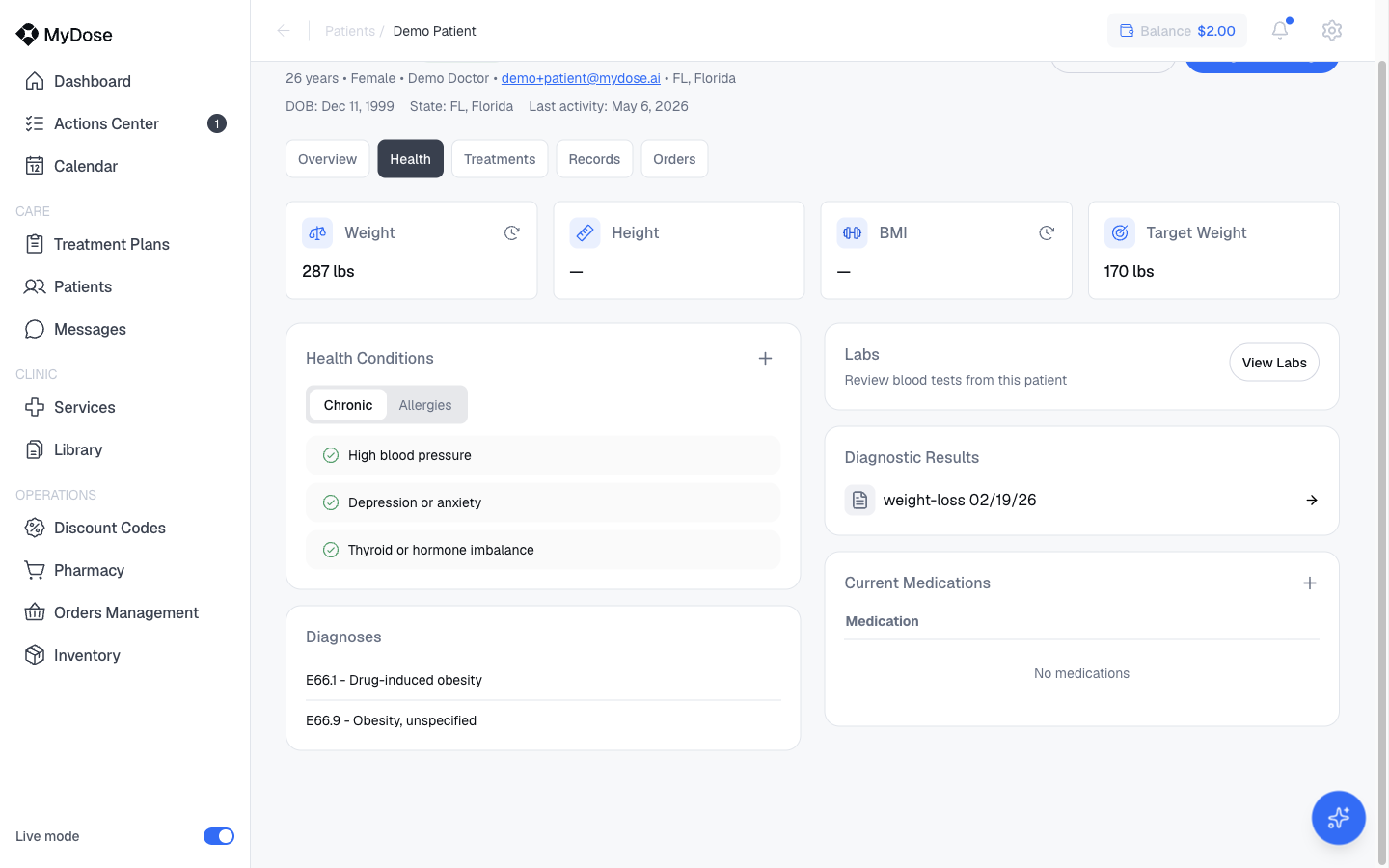Viewport: 1389px width, 868px height.
Task: Click the page vertical scrollbar
Action: pyautogui.click(x=1381, y=463)
